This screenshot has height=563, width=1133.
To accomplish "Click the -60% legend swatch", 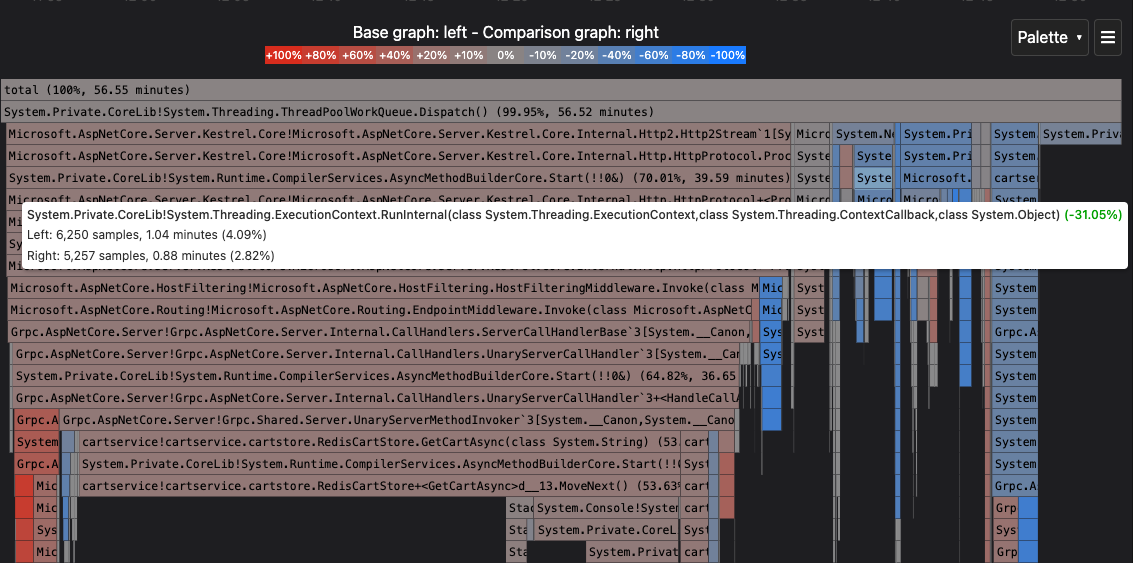I will 653,56.
